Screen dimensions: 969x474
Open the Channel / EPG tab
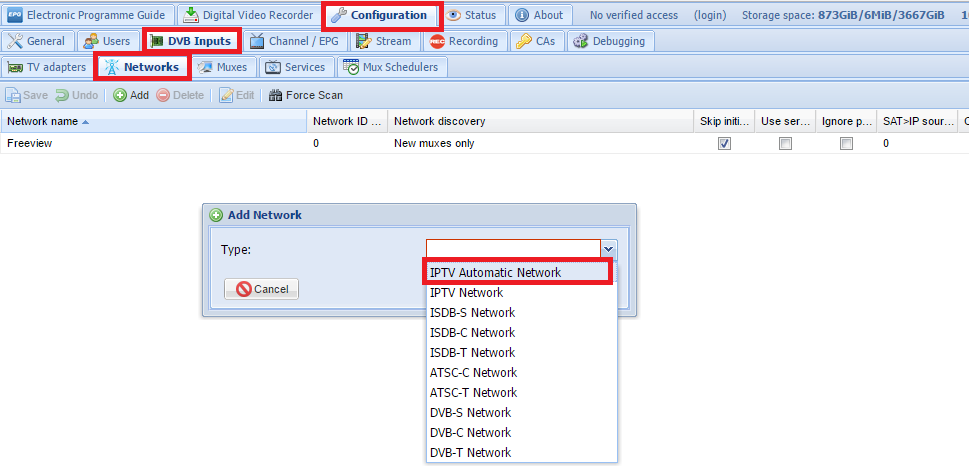coord(295,41)
